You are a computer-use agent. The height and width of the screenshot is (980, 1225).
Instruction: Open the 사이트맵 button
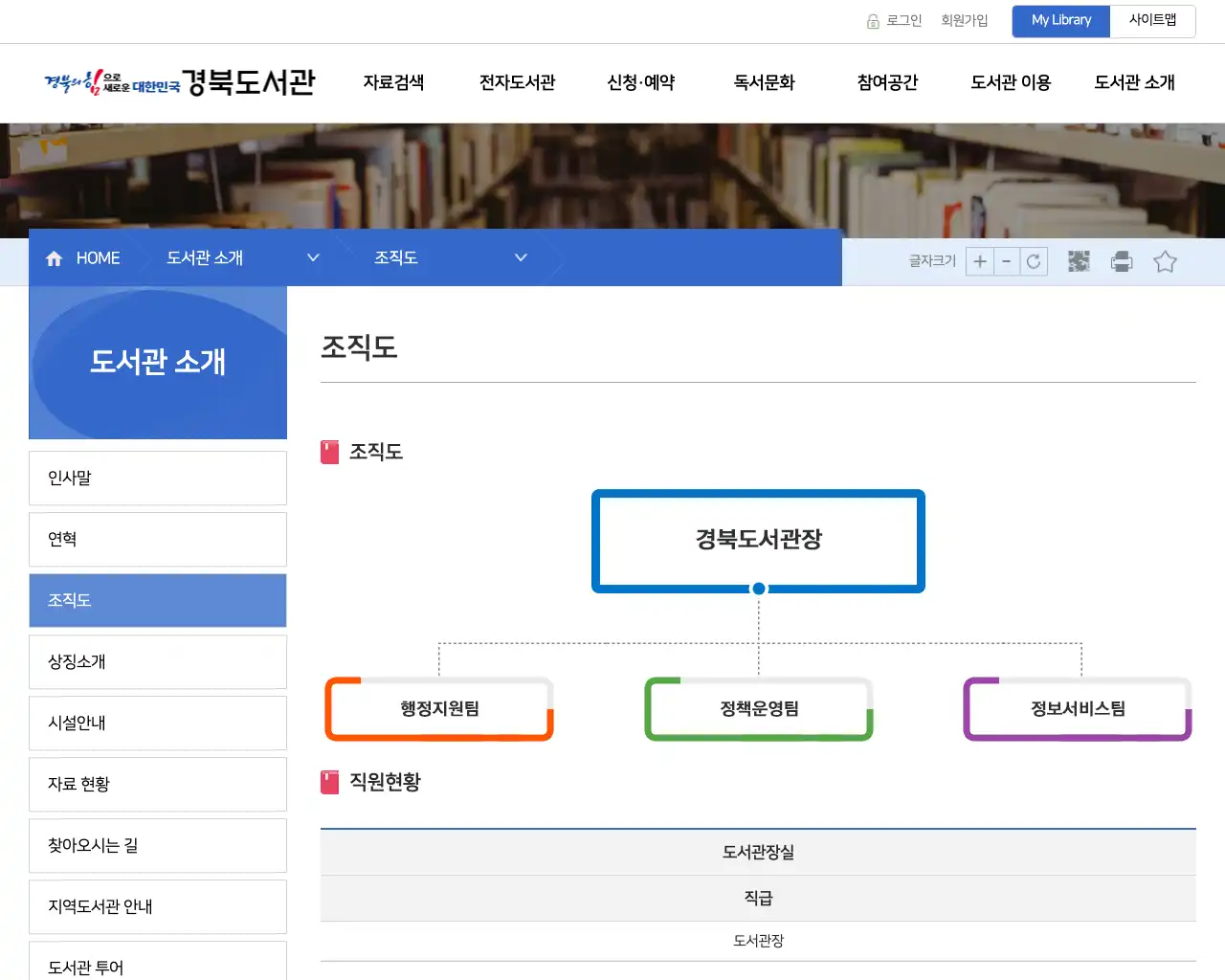click(x=1153, y=20)
